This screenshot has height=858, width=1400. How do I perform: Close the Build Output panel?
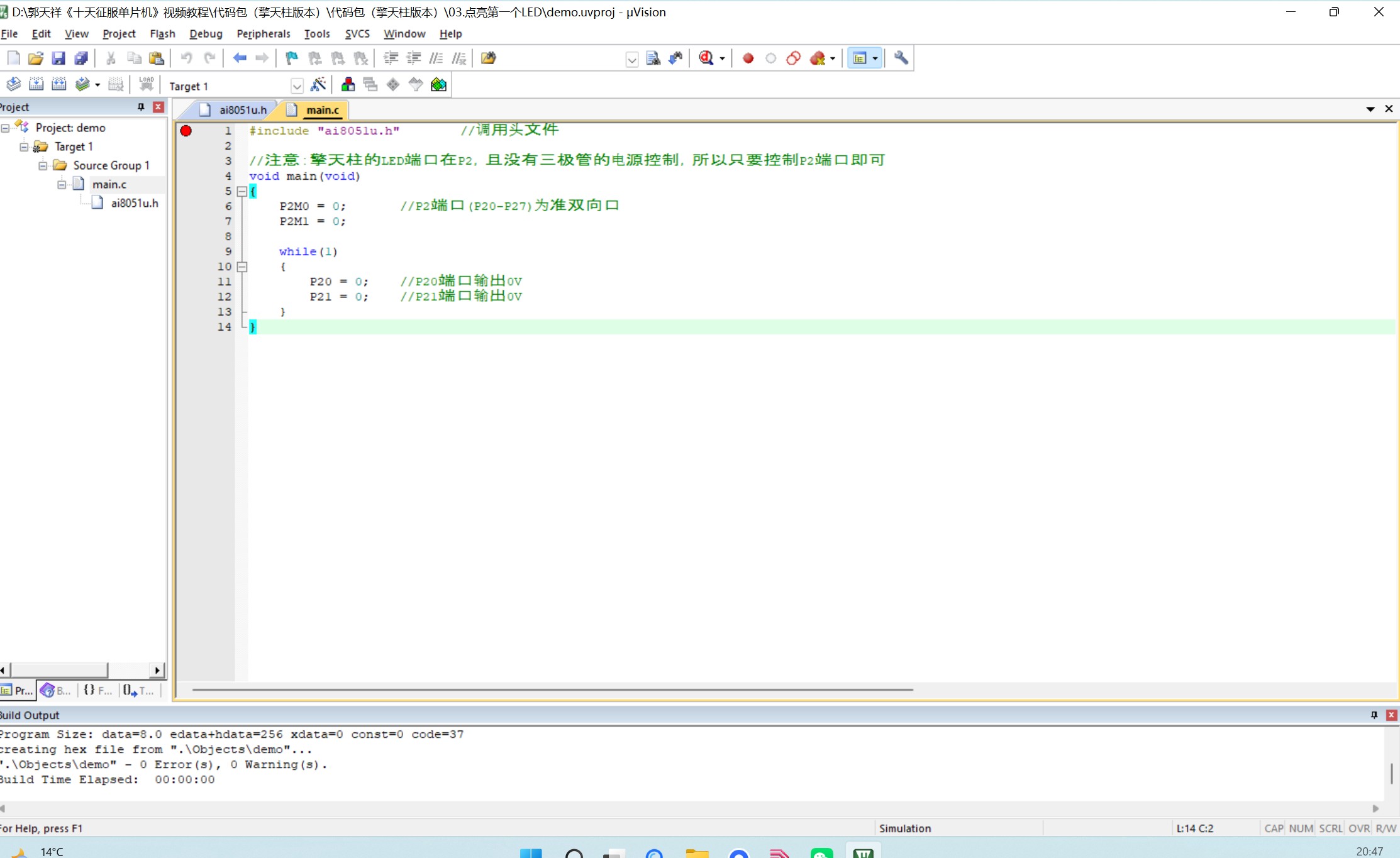1391,715
